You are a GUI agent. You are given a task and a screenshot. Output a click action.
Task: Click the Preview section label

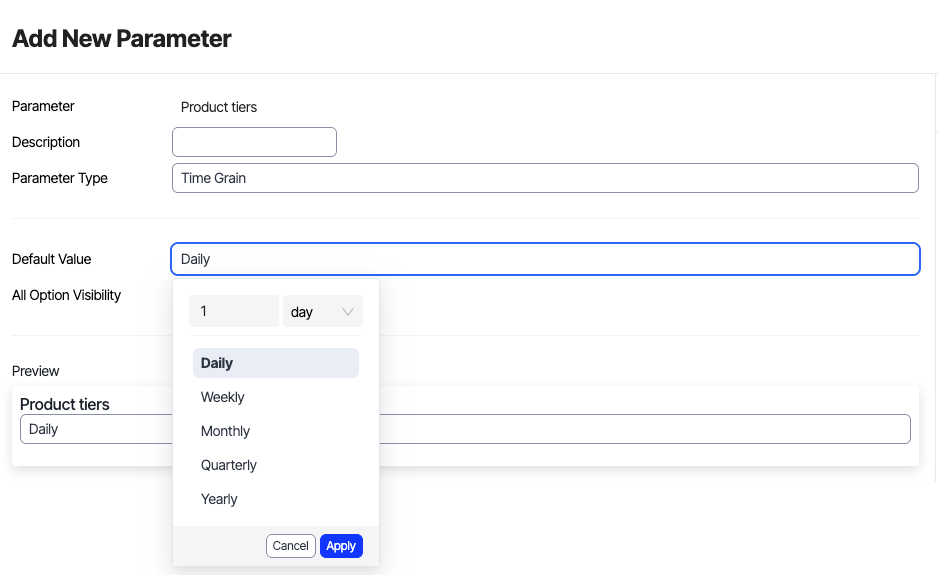pyautogui.click(x=36, y=371)
